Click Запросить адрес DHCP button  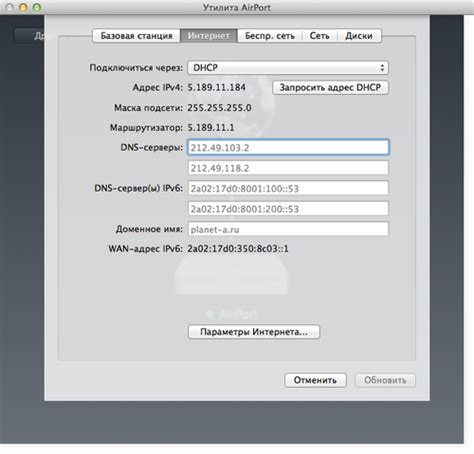click(x=330, y=87)
